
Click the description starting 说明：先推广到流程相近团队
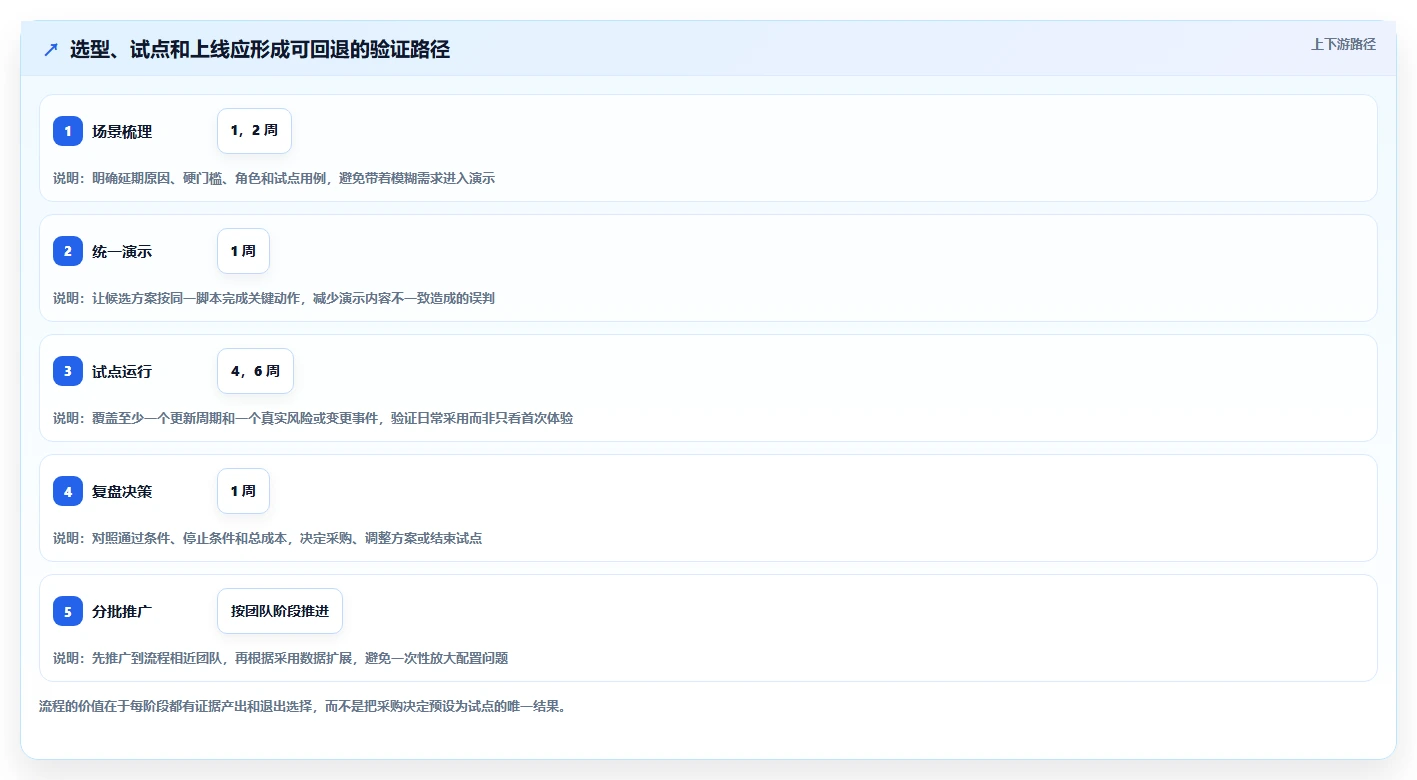281,658
